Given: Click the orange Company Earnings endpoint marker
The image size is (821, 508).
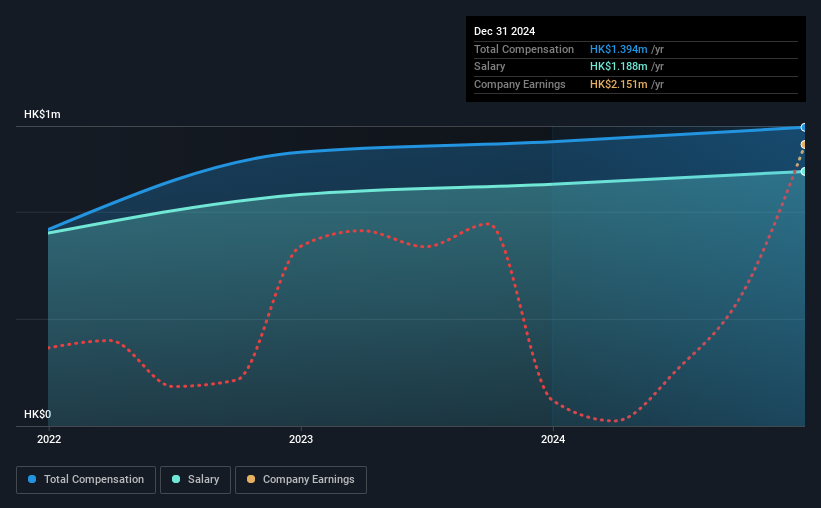Looking at the screenshot, I should tap(803, 145).
